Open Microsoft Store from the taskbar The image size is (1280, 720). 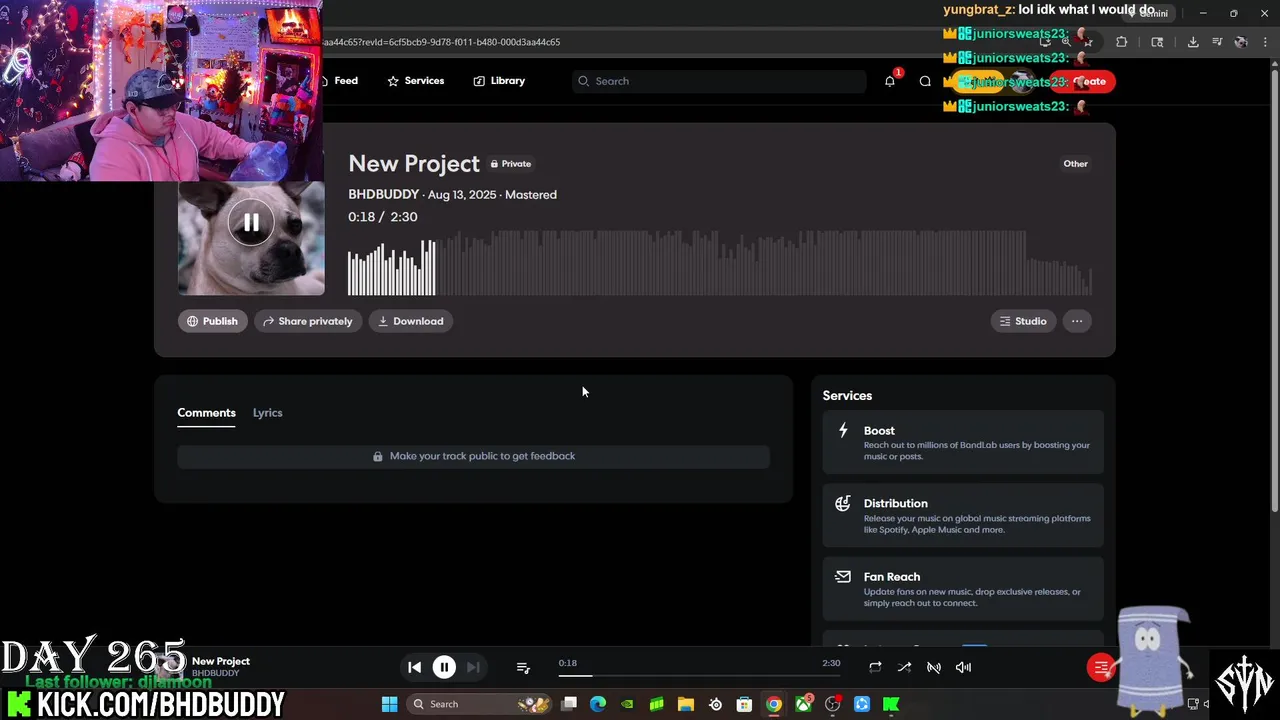pos(744,704)
